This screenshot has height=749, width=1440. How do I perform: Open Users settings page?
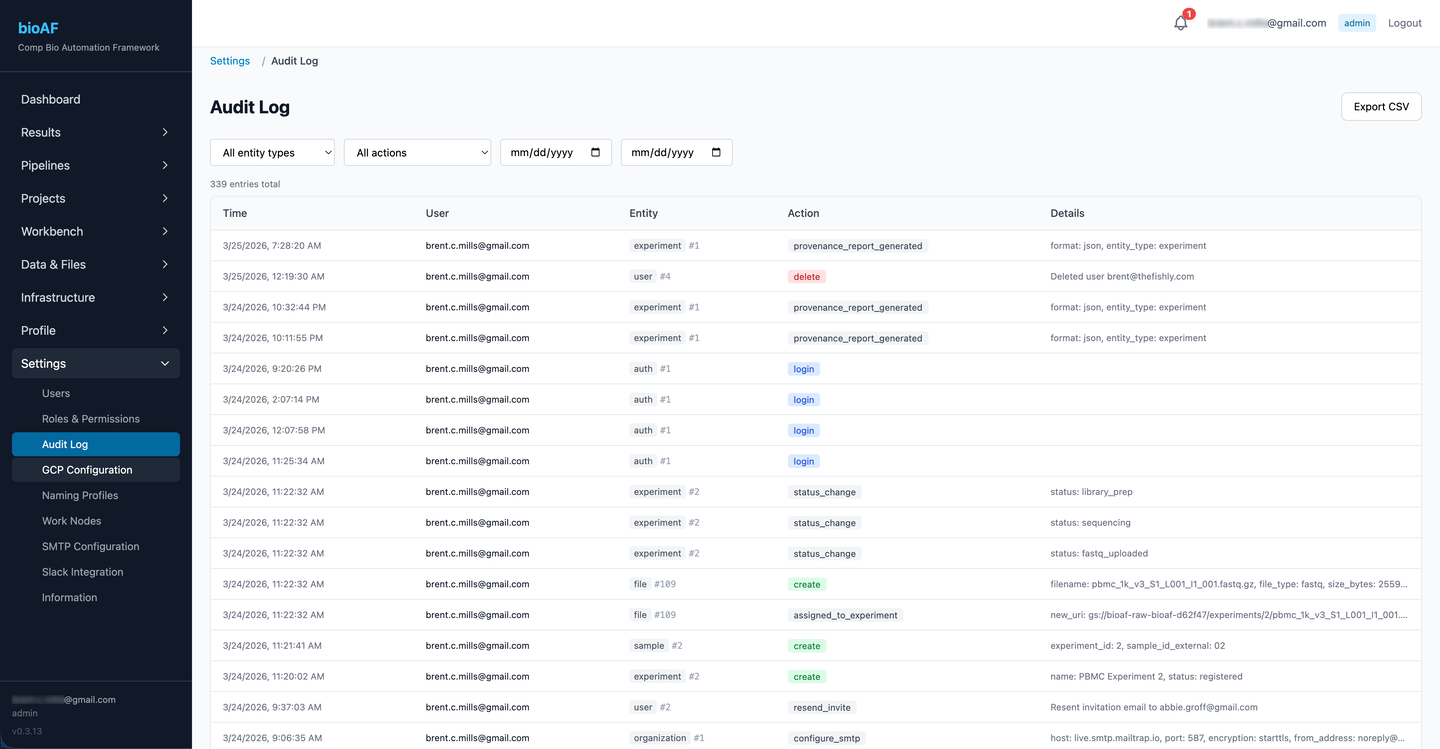click(96, 393)
